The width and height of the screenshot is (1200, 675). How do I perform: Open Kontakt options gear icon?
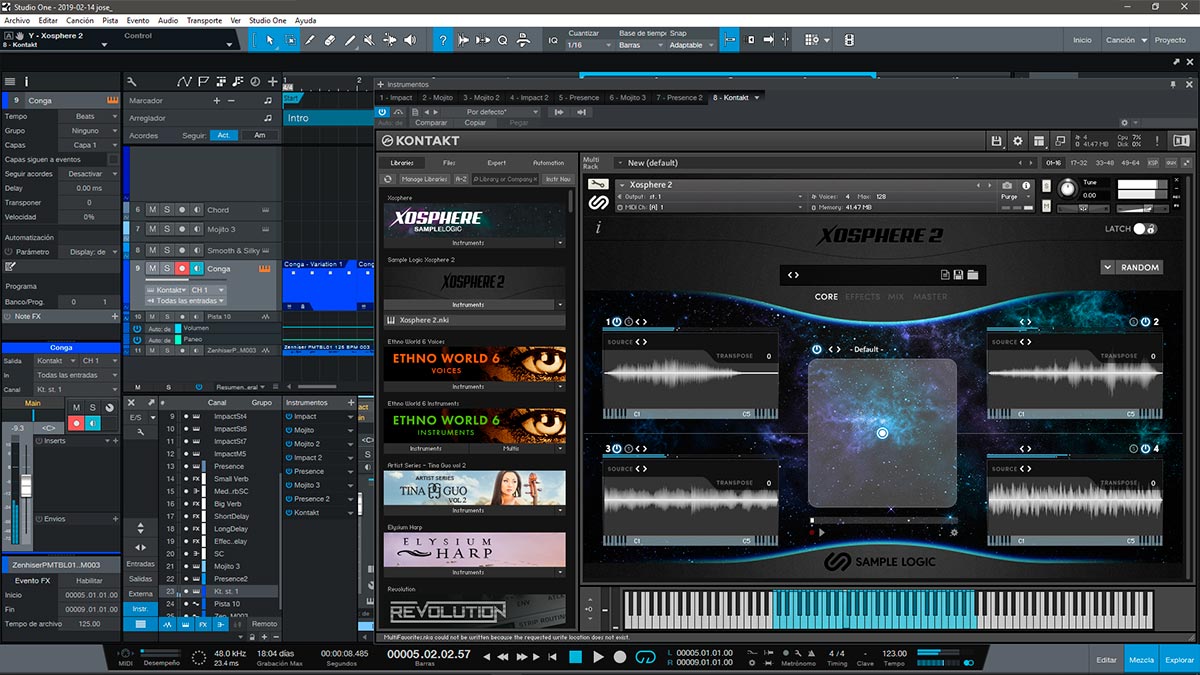(x=1018, y=141)
